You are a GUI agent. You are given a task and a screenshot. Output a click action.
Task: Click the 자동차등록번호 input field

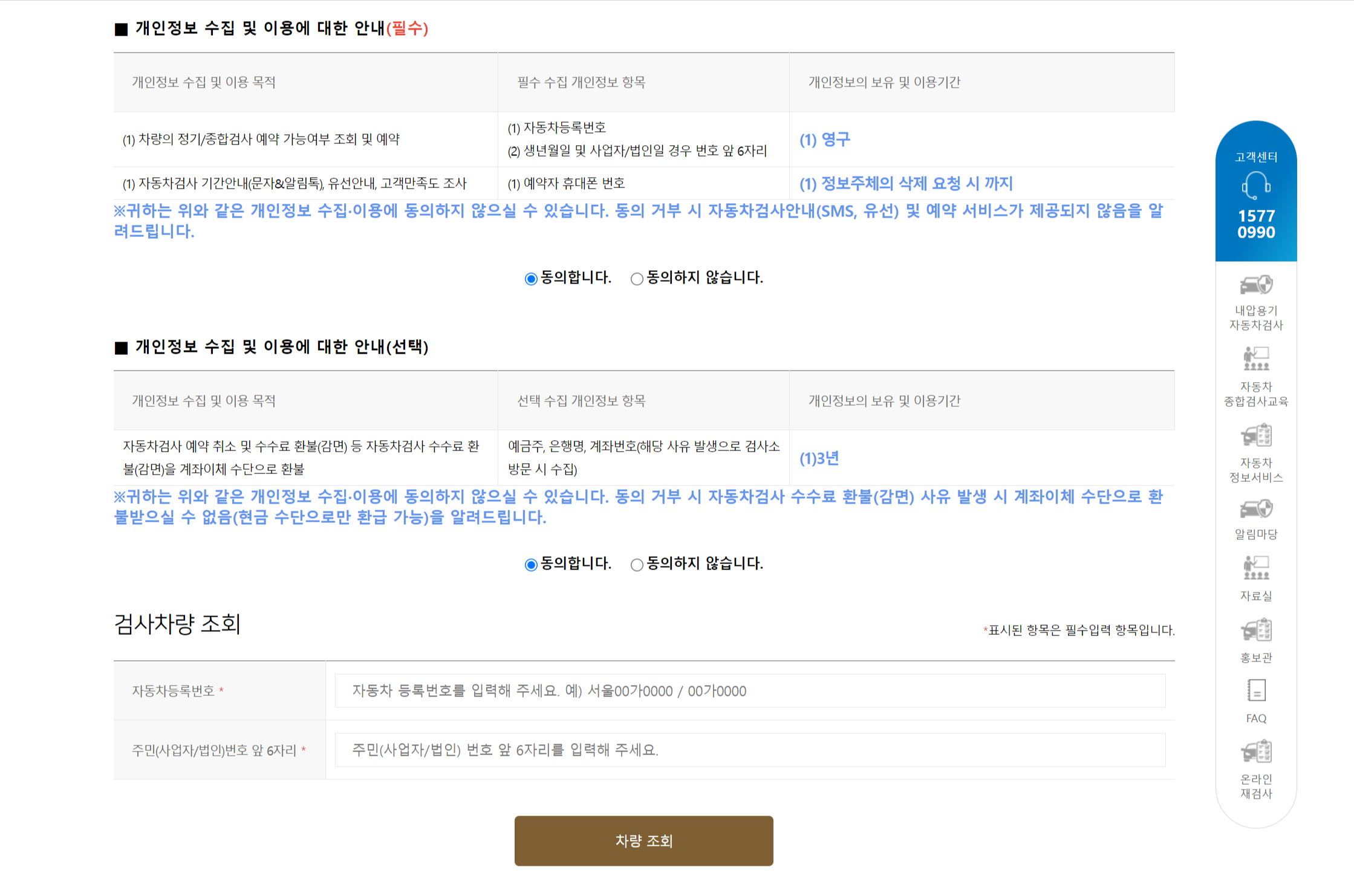point(750,690)
